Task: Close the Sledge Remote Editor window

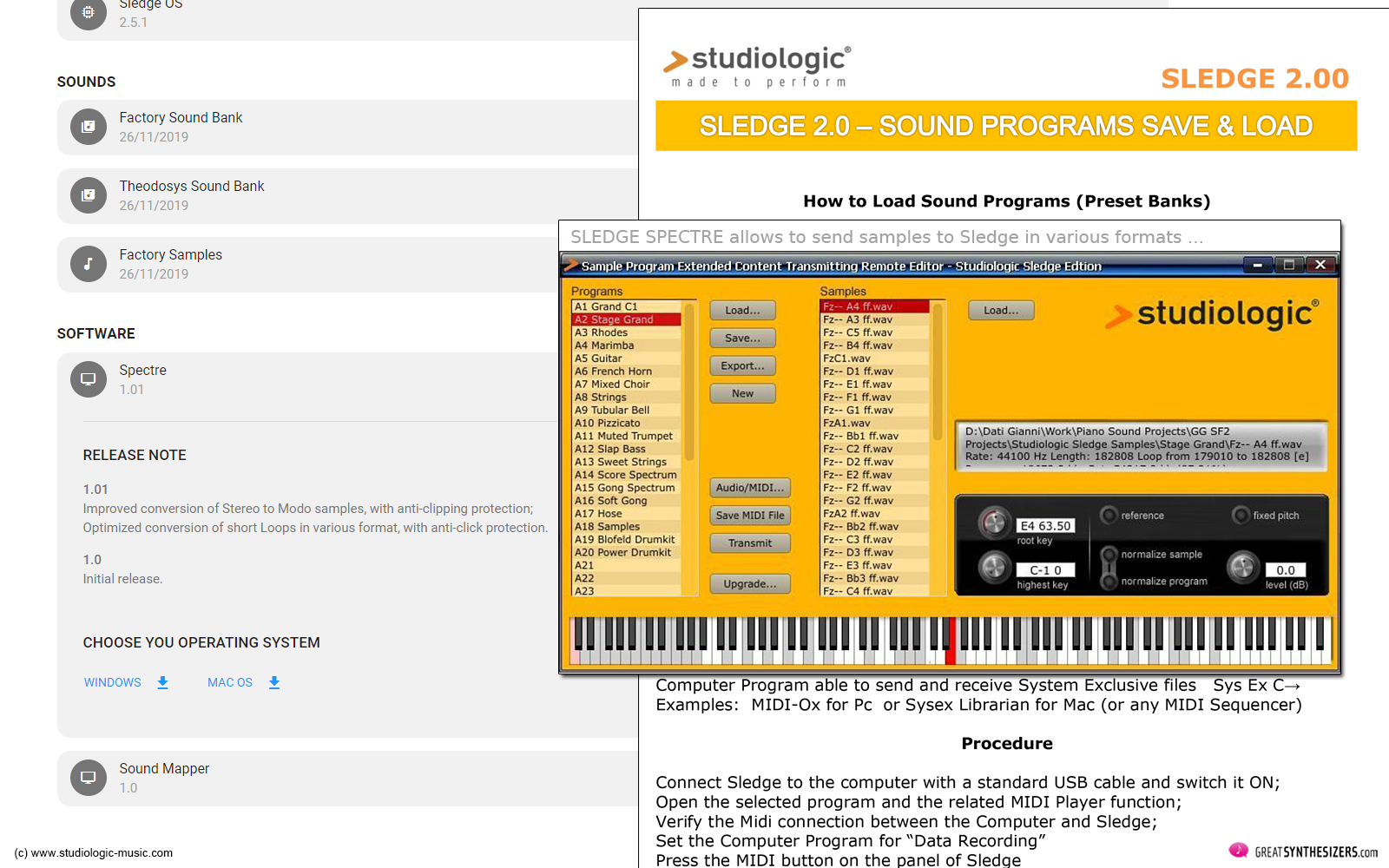Action: pyautogui.click(x=1320, y=266)
